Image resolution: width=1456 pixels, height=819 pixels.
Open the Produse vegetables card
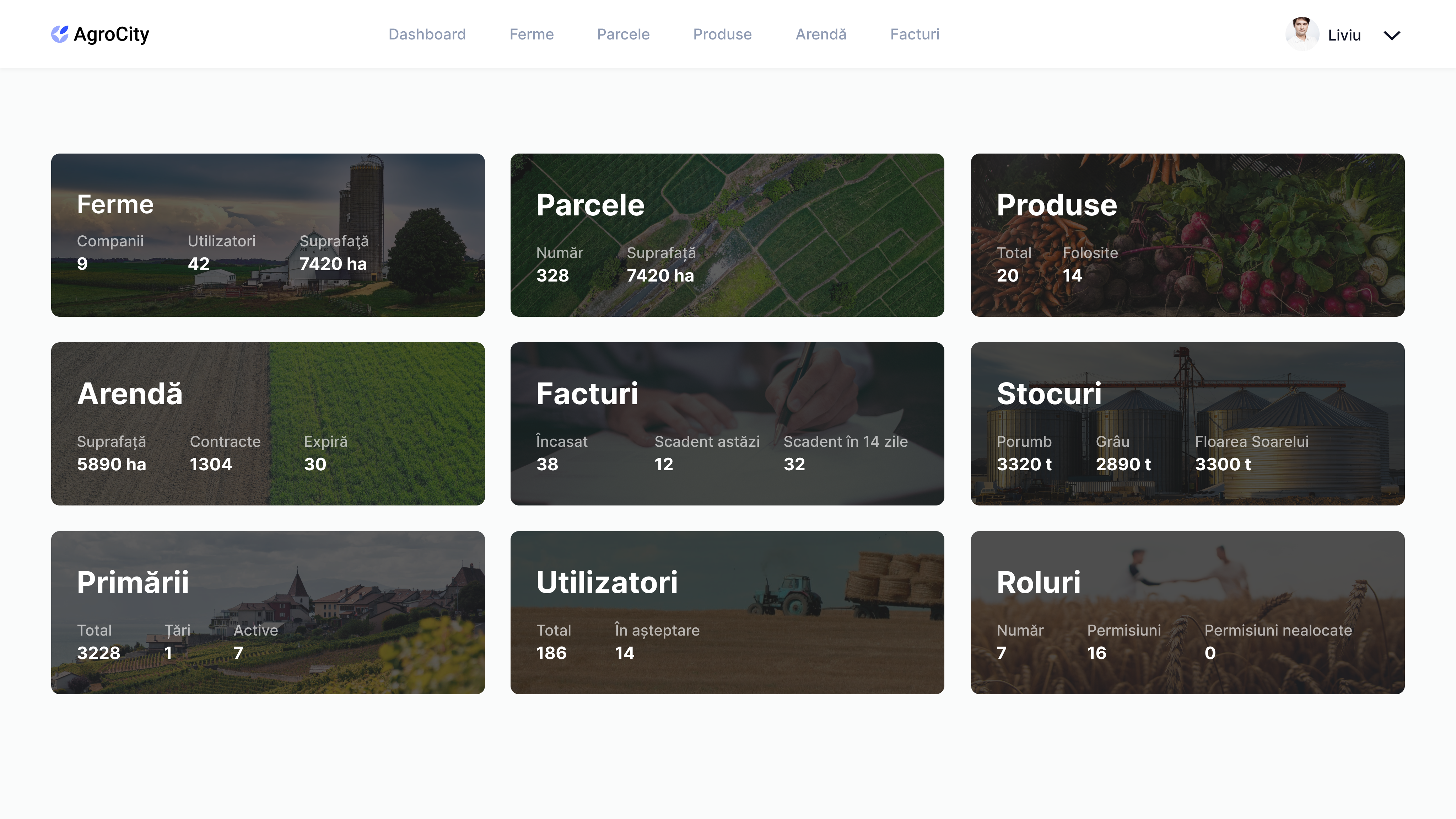coord(1187,235)
